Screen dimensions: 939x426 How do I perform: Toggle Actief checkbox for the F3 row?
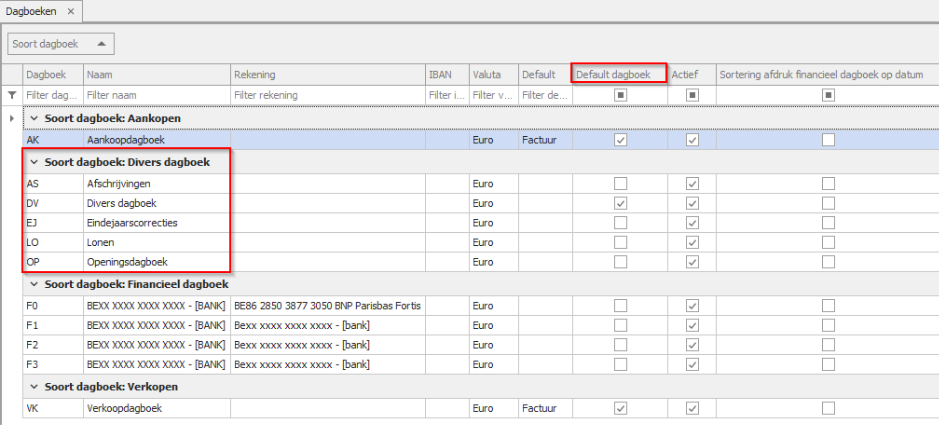click(692, 364)
